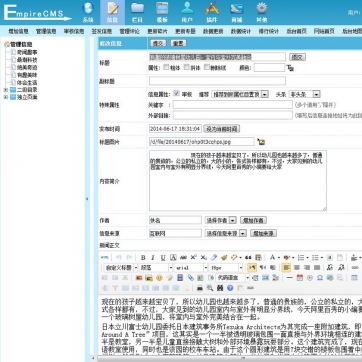Viewport: 362px width, 362px height.
Task: Click the 颜色 title color field
Action: tap(269, 68)
